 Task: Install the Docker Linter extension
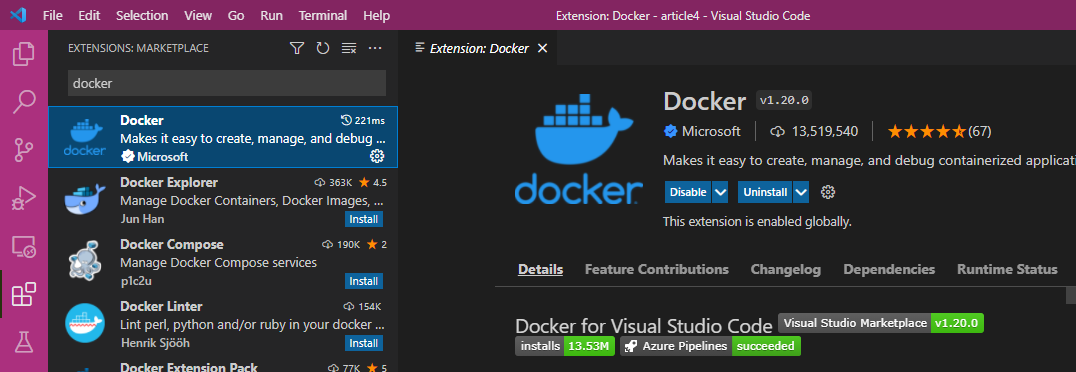(364, 343)
